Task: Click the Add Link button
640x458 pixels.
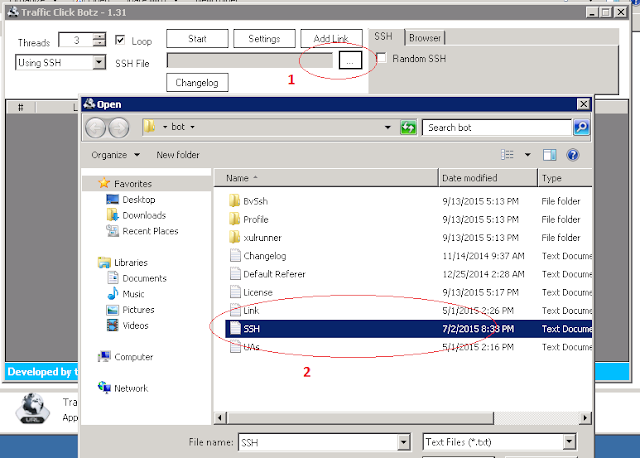Action: [331, 39]
